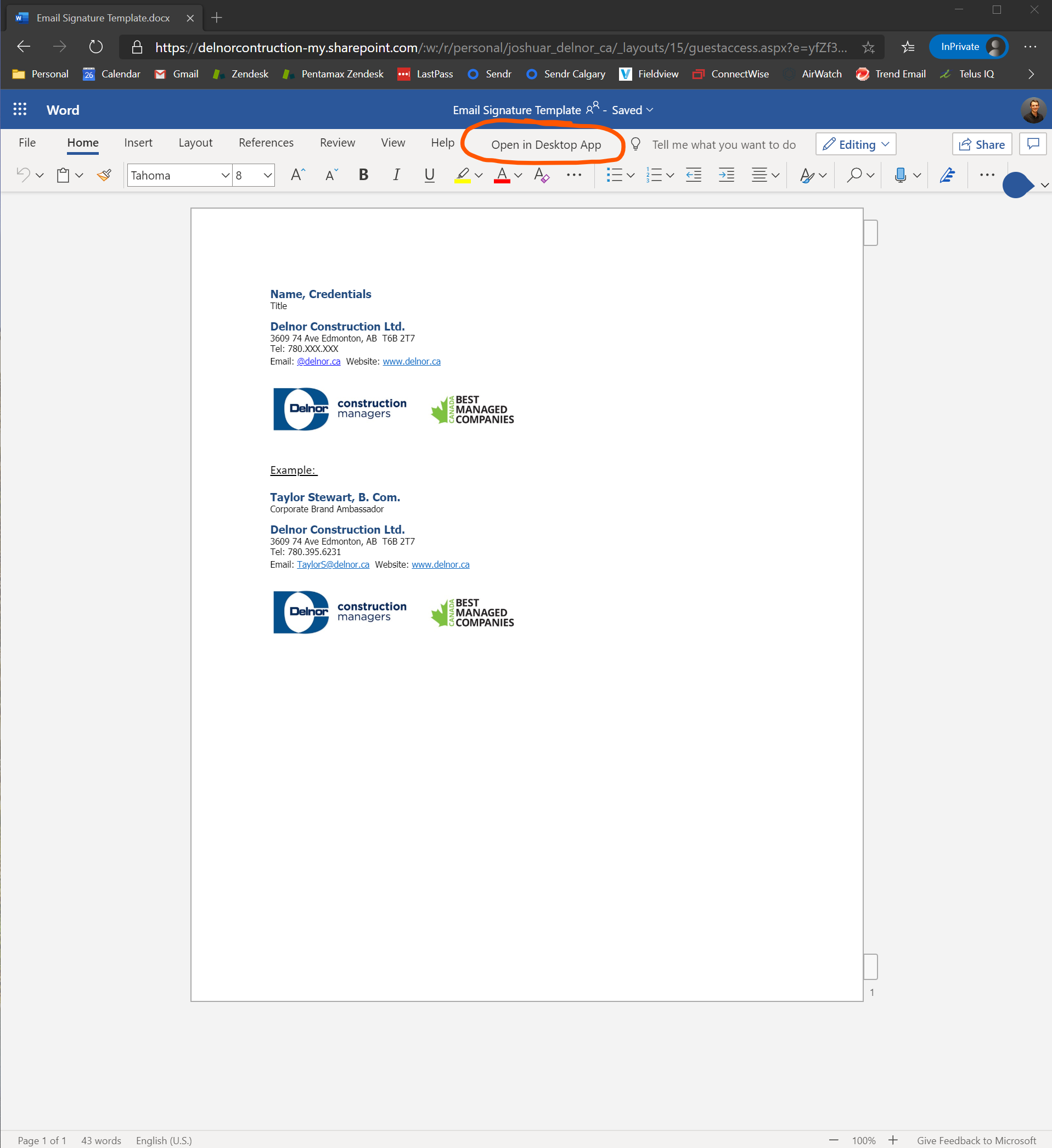1052x1148 pixels.
Task: Increase paragraph indent
Action: (727, 175)
